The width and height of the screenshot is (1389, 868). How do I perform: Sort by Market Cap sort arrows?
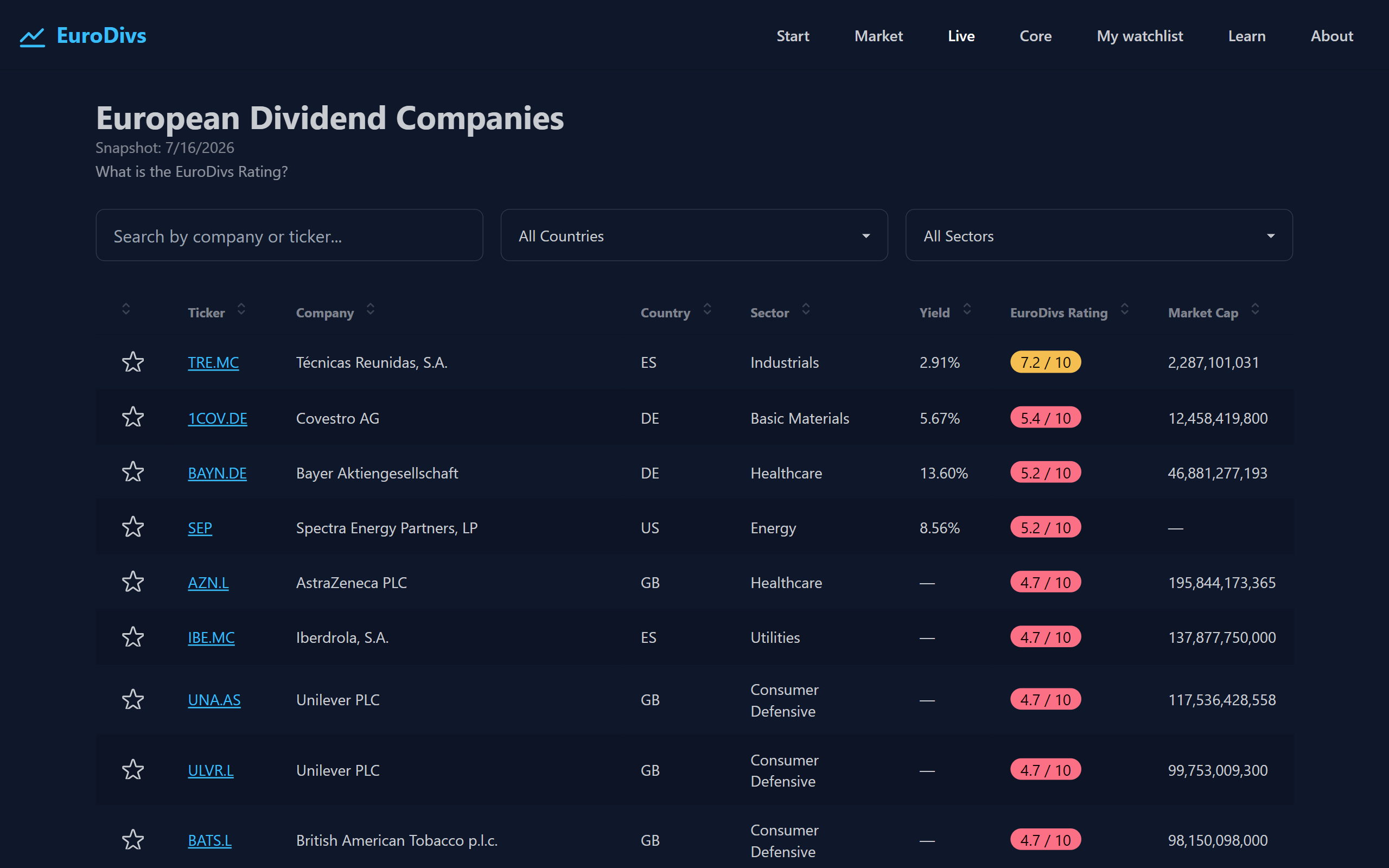(1254, 309)
